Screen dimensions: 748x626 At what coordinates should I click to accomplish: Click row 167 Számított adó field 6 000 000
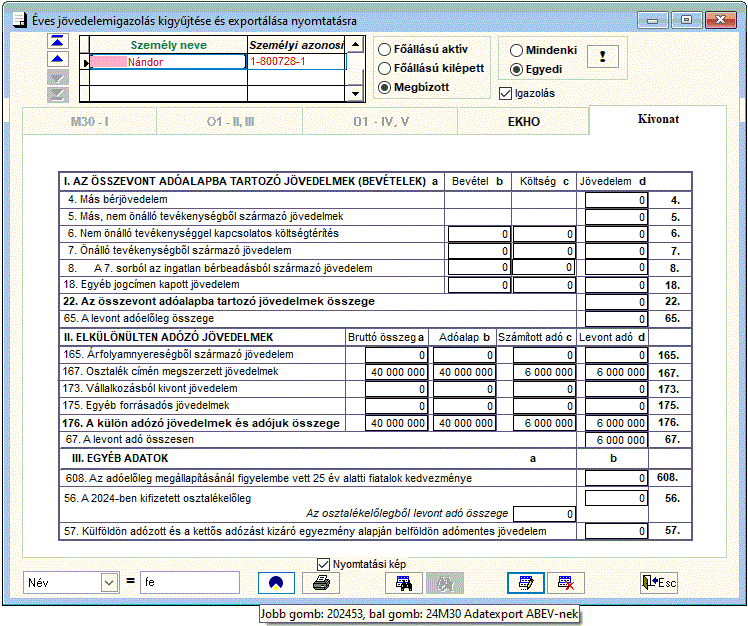coord(544,372)
